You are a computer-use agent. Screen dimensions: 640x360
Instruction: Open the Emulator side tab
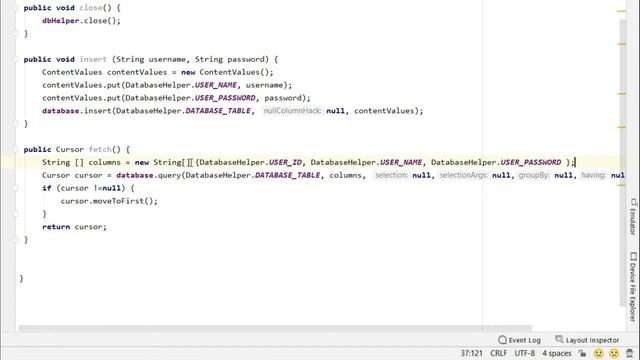coord(633,217)
